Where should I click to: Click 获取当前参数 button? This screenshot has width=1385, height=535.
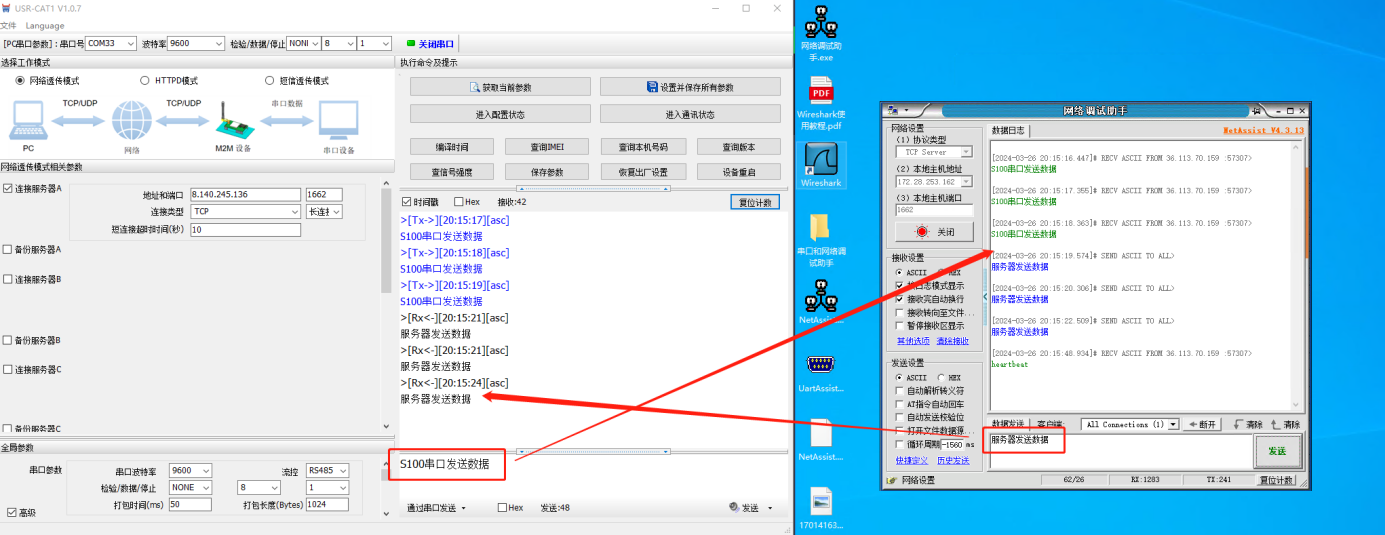point(500,87)
